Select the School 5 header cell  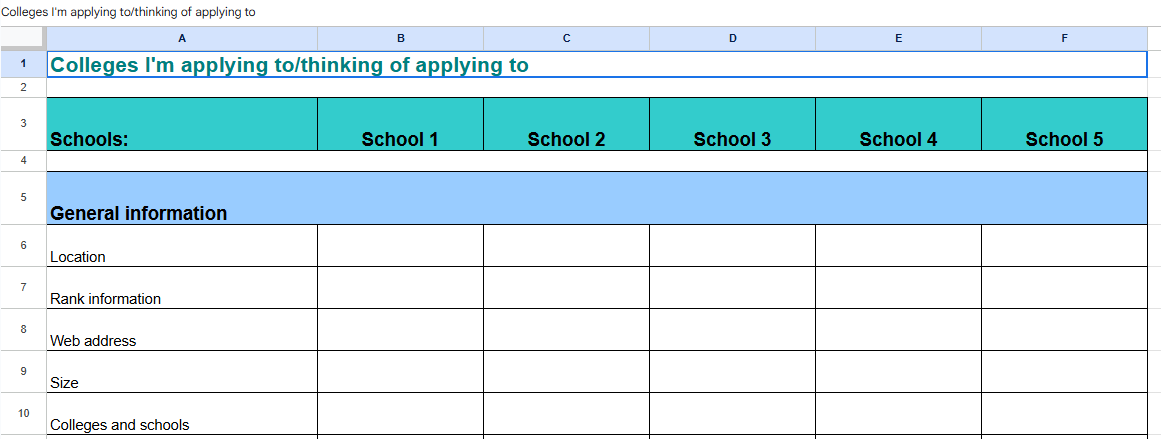point(1064,125)
